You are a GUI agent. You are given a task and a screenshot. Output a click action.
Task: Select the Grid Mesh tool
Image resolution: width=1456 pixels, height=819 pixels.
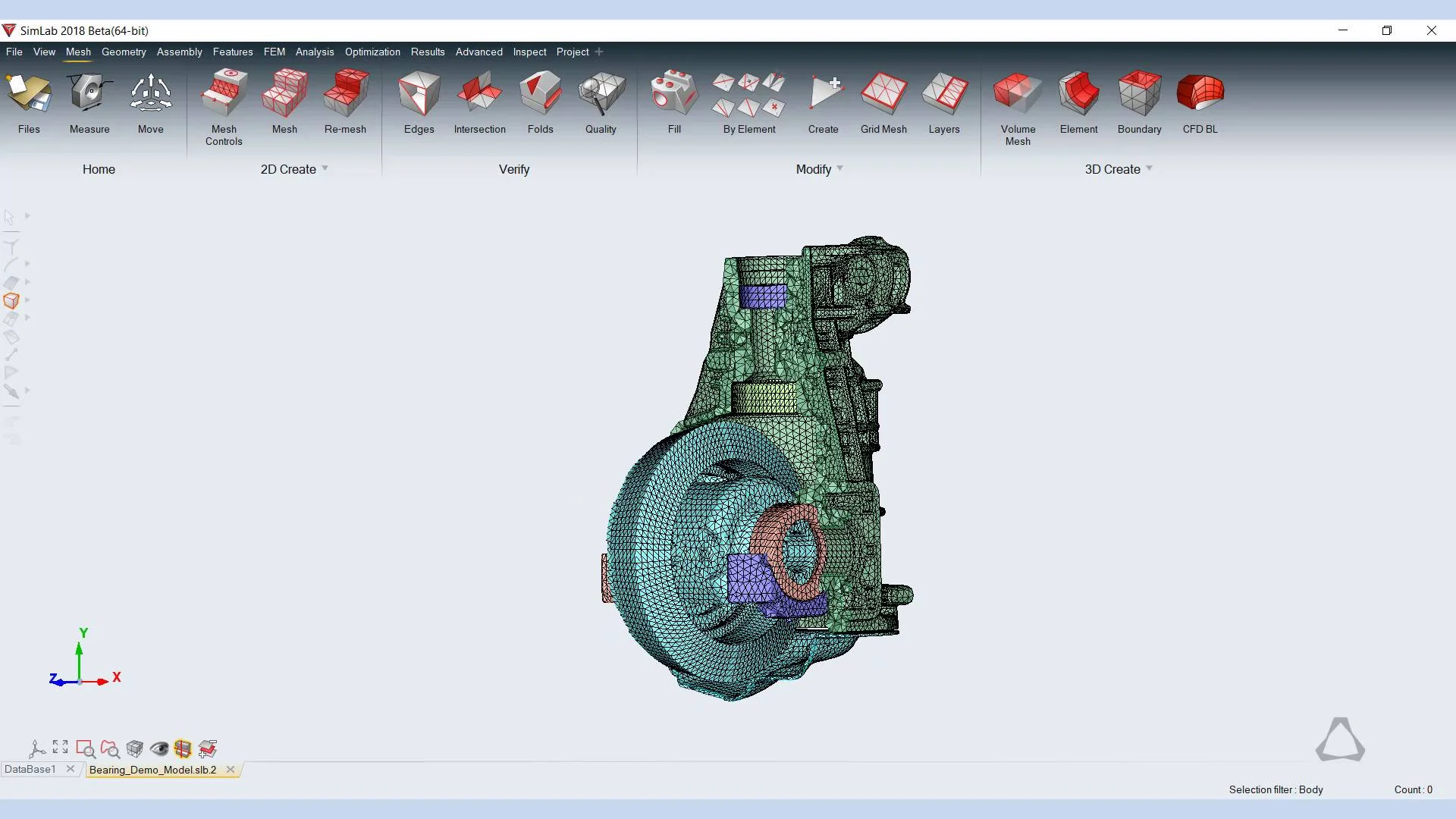pyautogui.click(x=883, y=95)
